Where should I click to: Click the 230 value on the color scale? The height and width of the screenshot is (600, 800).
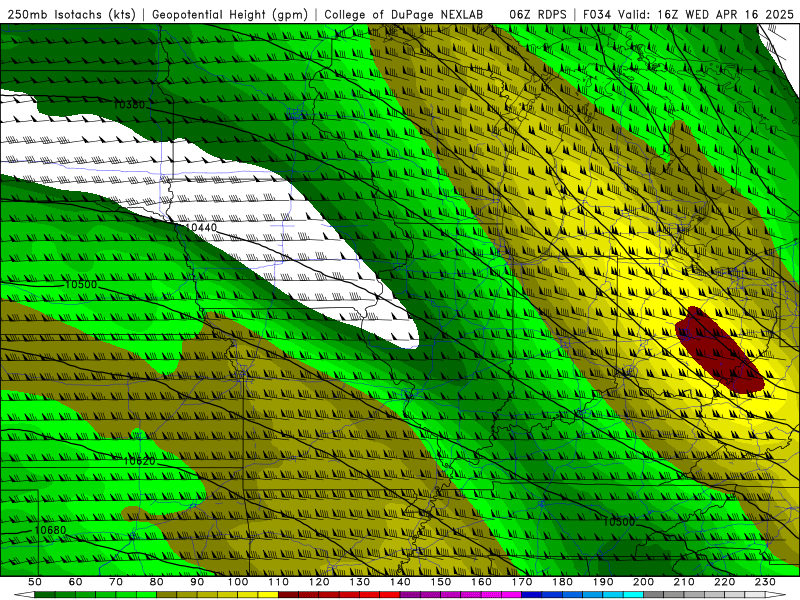click(x=765, y=582)
